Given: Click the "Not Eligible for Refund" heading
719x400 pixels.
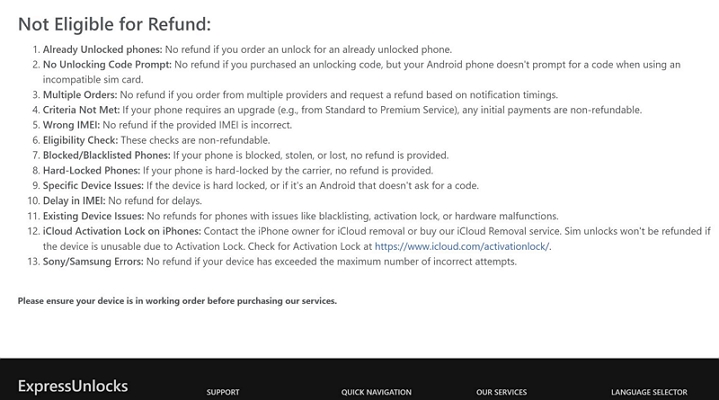Looking at the screenshot, I should 114,24.
